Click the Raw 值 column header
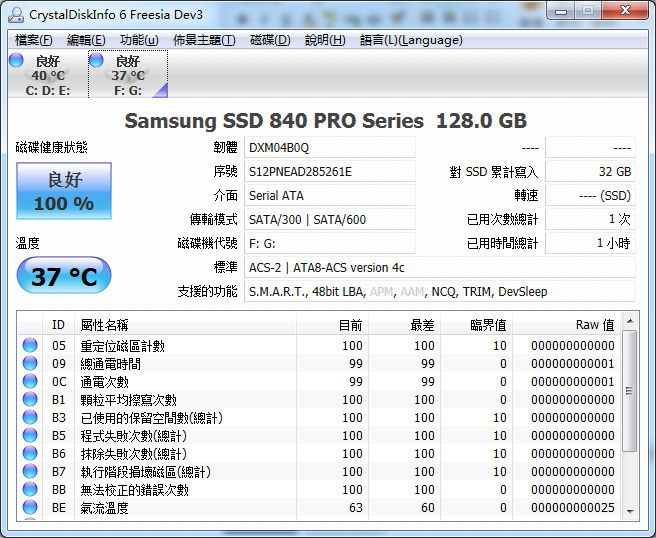Screen dimensions: 656x538 566,325
